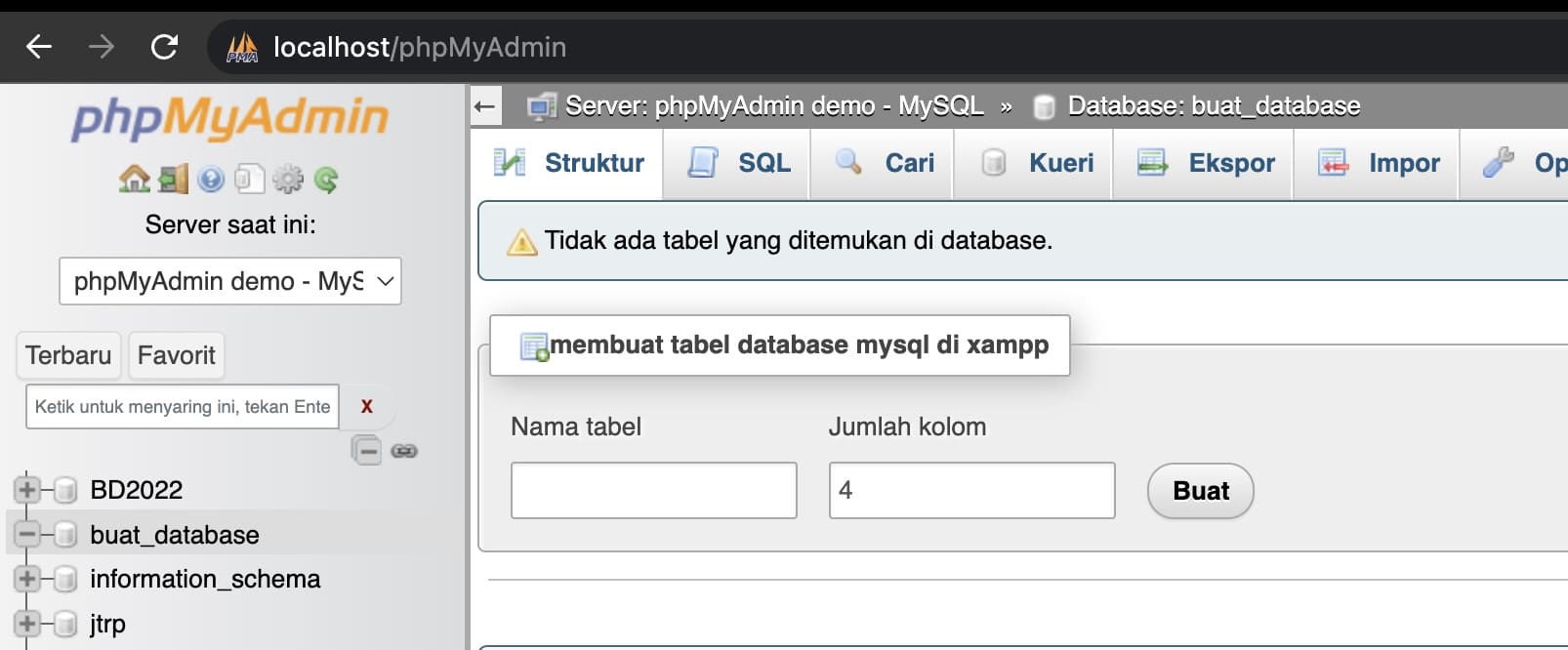1568x650 pixels.
Task: Click the phpMyAdmin logo
Action: tap(230, 118)
